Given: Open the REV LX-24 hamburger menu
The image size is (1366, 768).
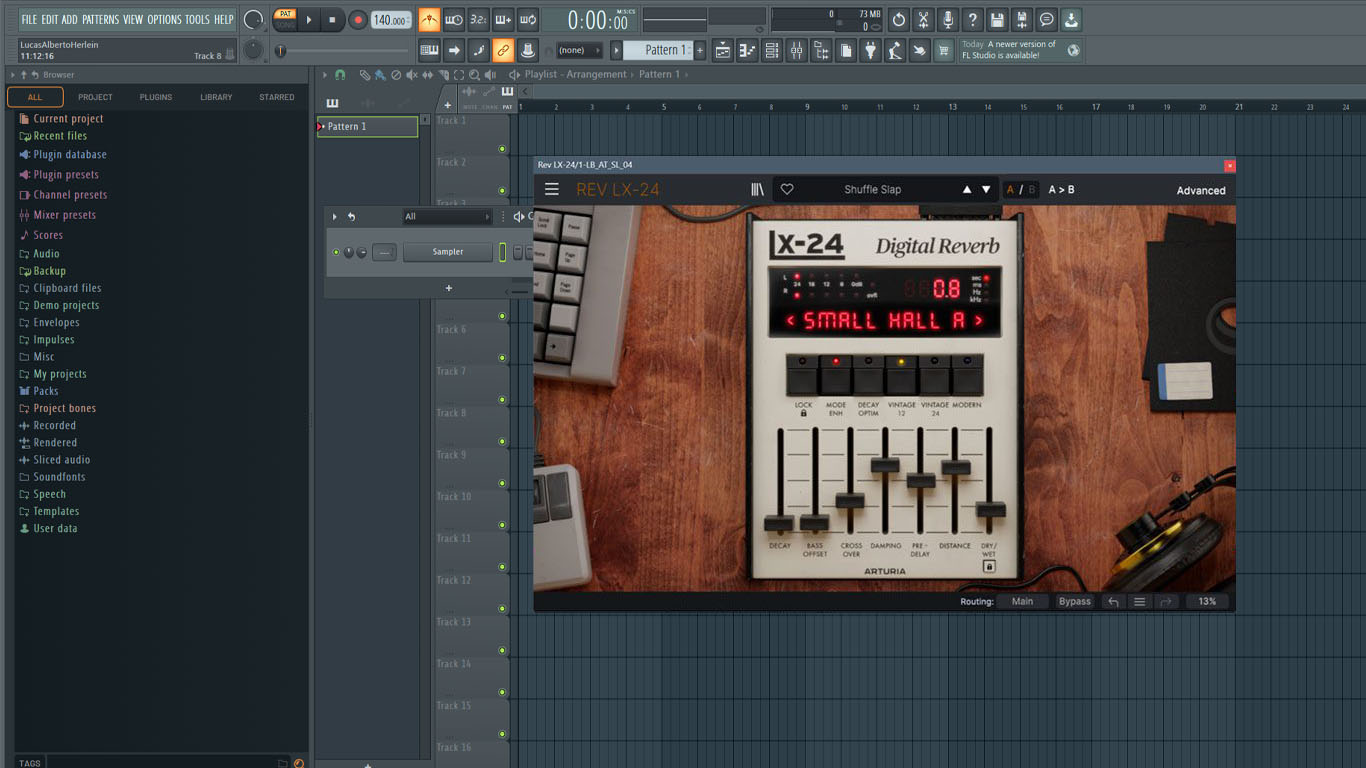Looking at the screenshot, I should click(x=552, y=189).
